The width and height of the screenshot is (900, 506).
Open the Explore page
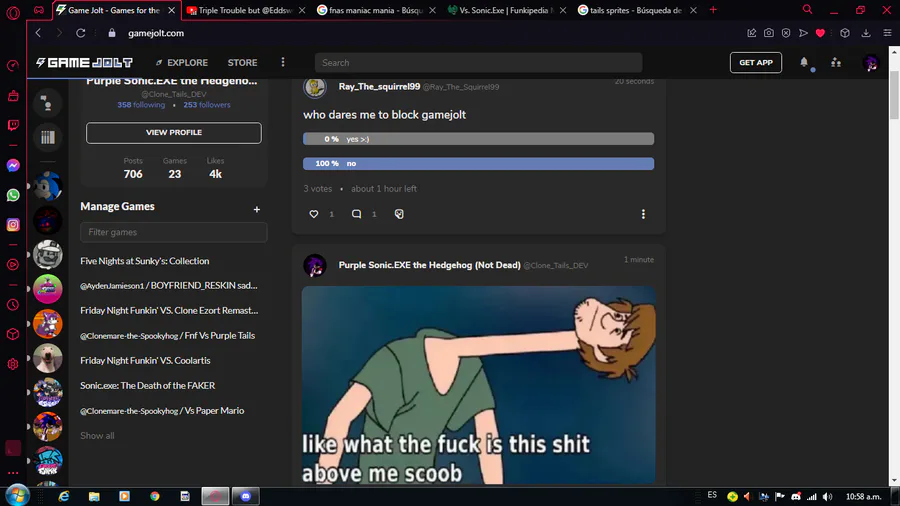(x=182, y=63)
